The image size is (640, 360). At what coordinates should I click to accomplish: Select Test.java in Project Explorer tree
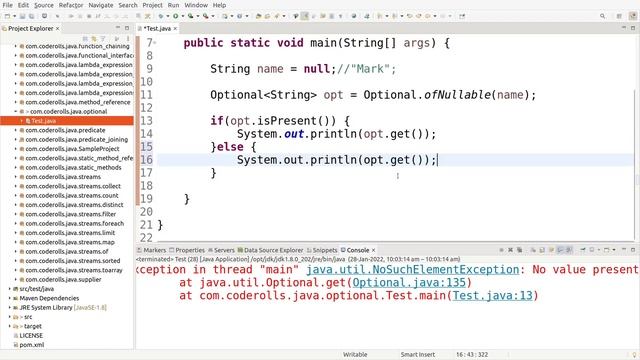[x=43, y=121]
